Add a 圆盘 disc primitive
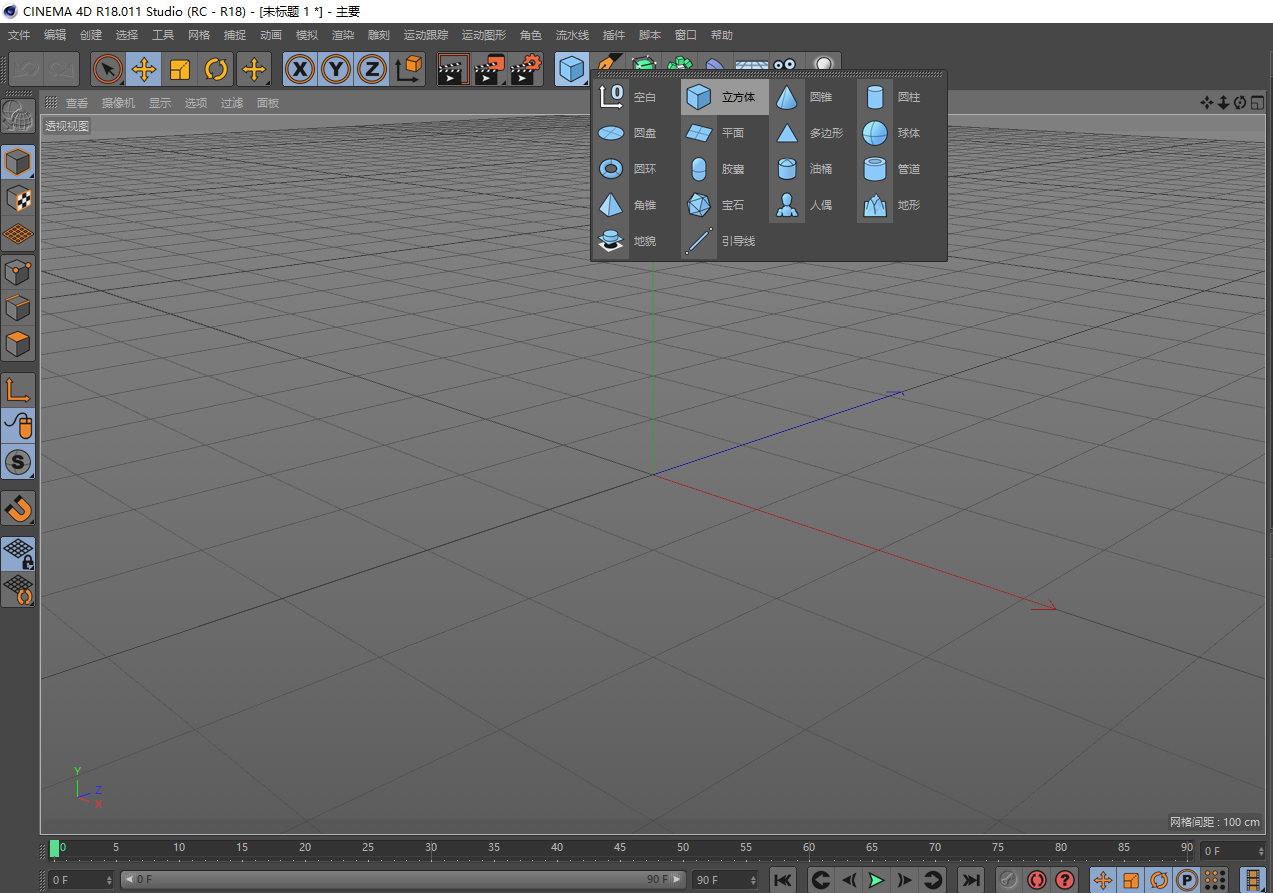1273x893 pixels. pos(636,133)
